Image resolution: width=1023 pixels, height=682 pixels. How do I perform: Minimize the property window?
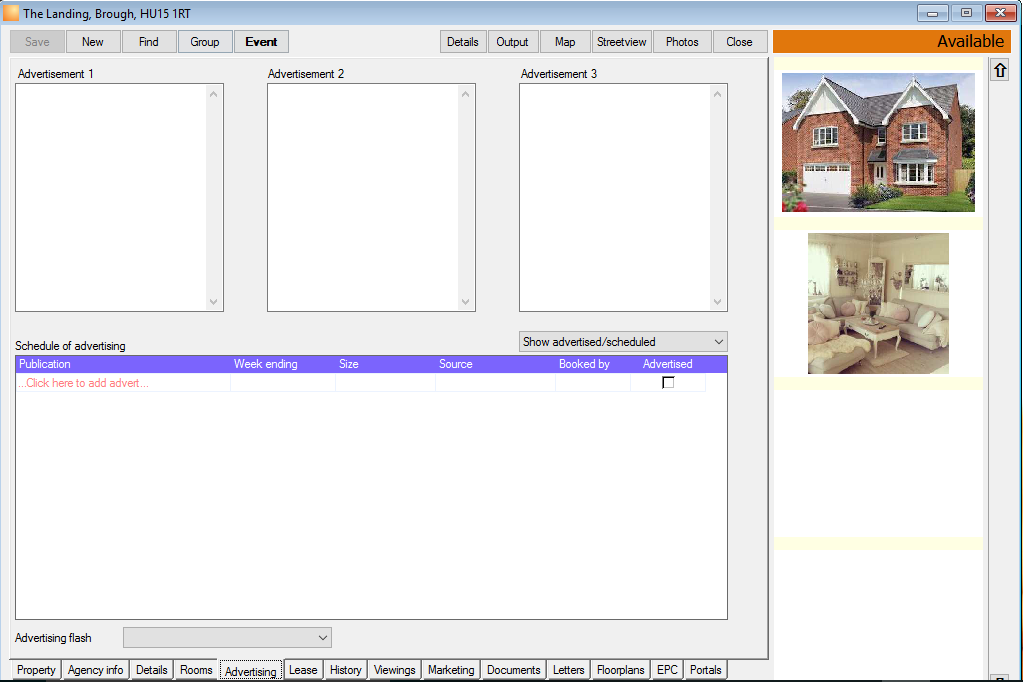[933, 13]
